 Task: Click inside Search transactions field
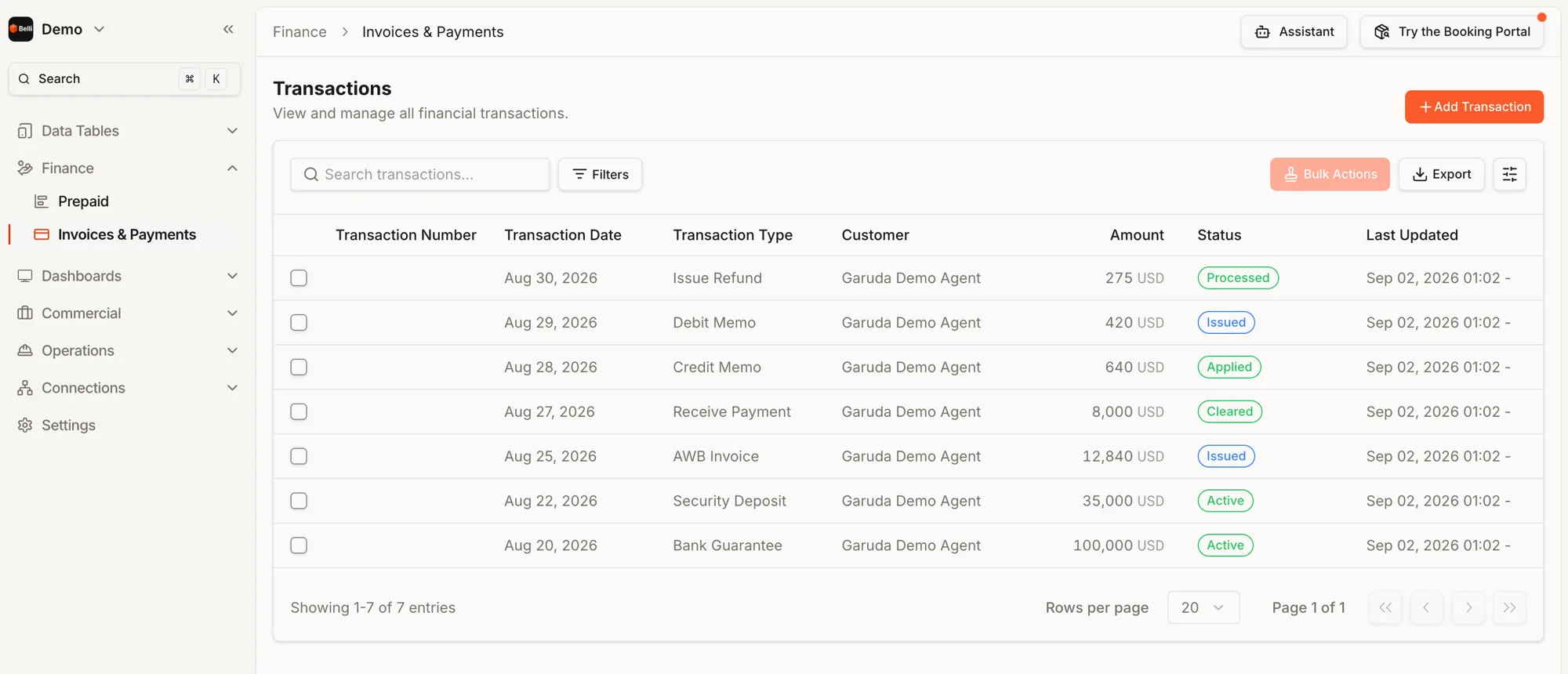coord(419,174)
